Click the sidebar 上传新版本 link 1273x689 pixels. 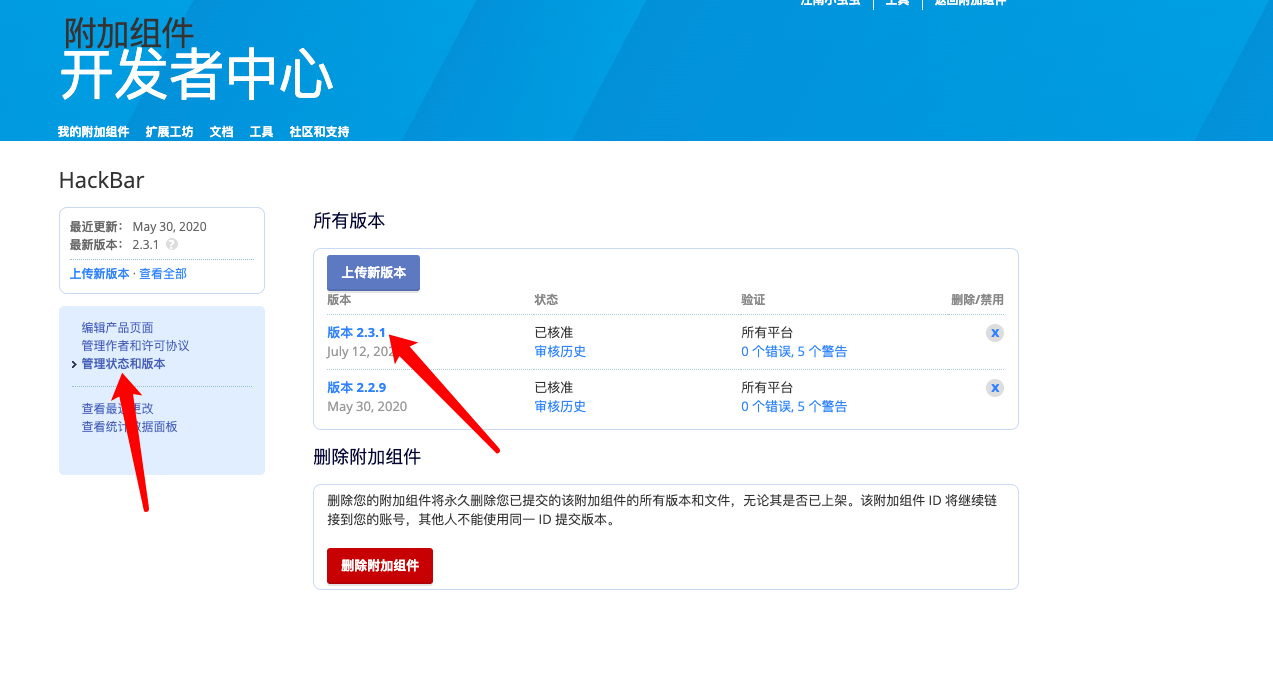[99, 274]
